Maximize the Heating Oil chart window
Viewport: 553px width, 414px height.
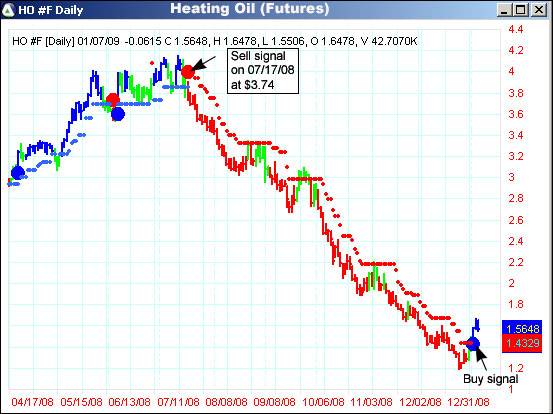(x=521, y=10)
